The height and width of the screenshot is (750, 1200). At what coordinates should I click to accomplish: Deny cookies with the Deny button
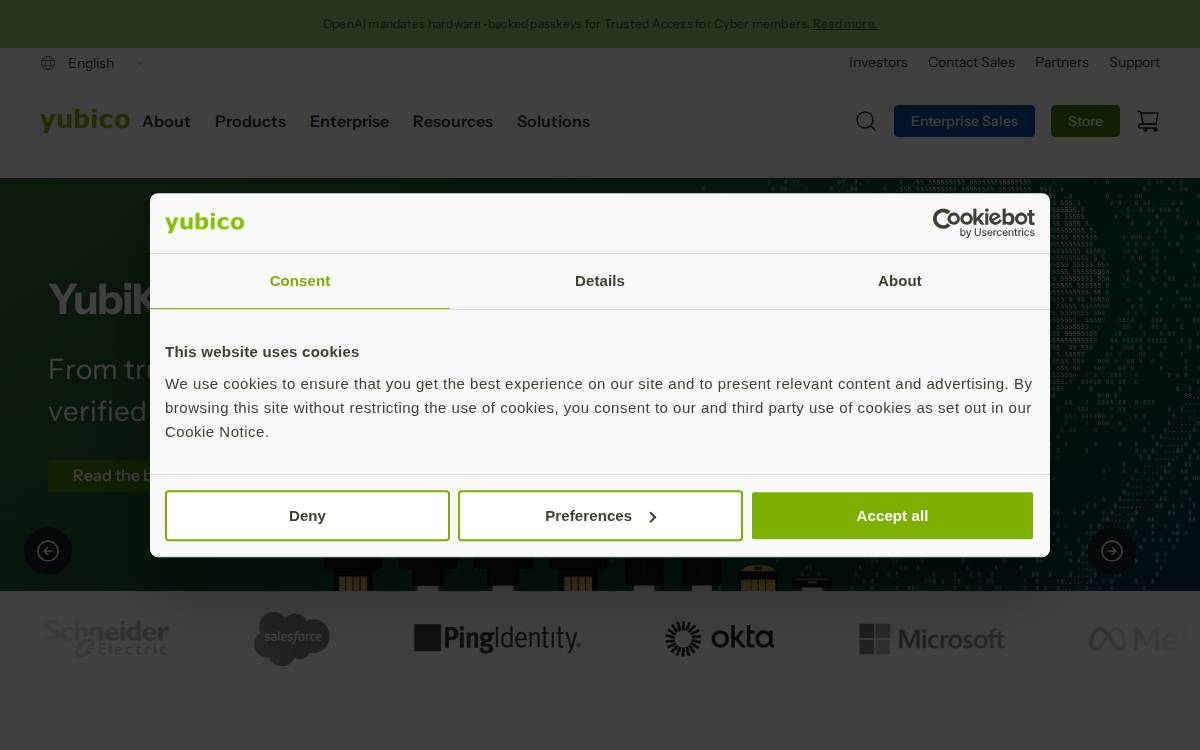click(307, 516)
